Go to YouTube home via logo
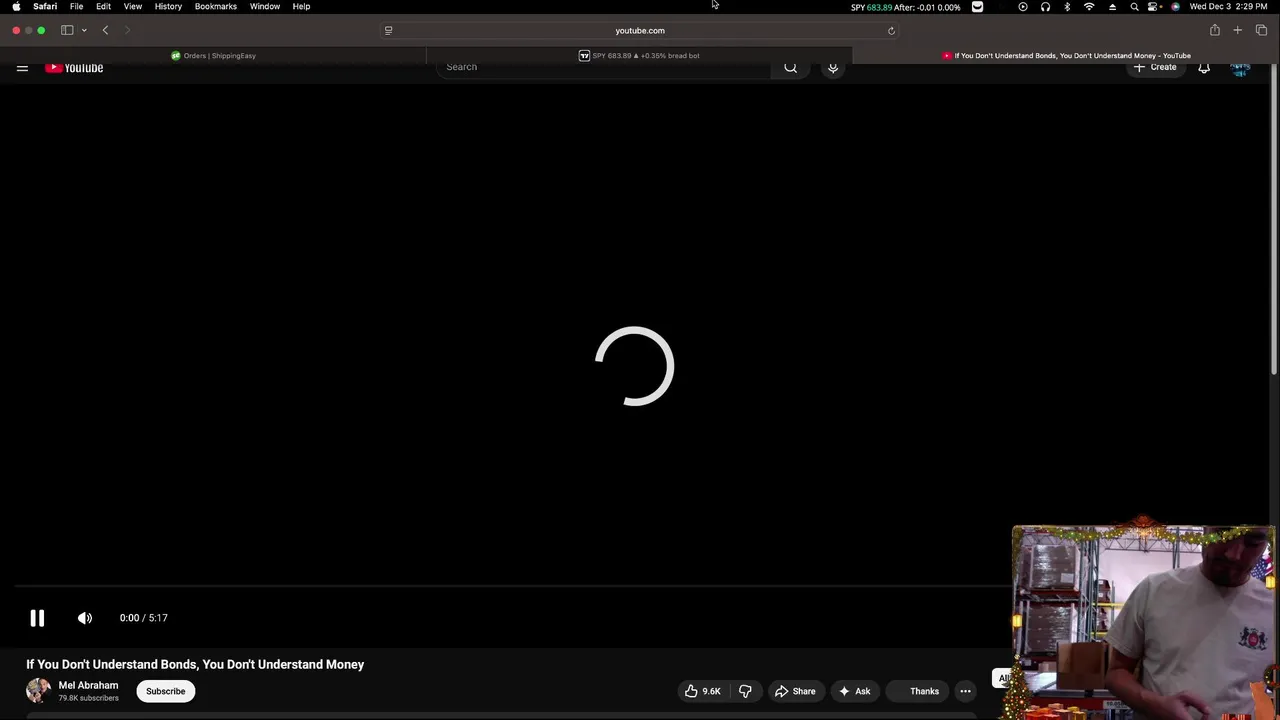 [x=74, y=67]
